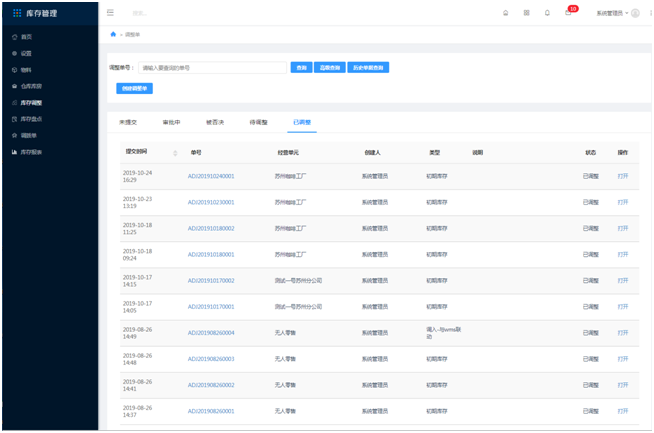The image size is (654, 433).
Task: Switch to the 未提交 tab
Action: pos(128,122)
